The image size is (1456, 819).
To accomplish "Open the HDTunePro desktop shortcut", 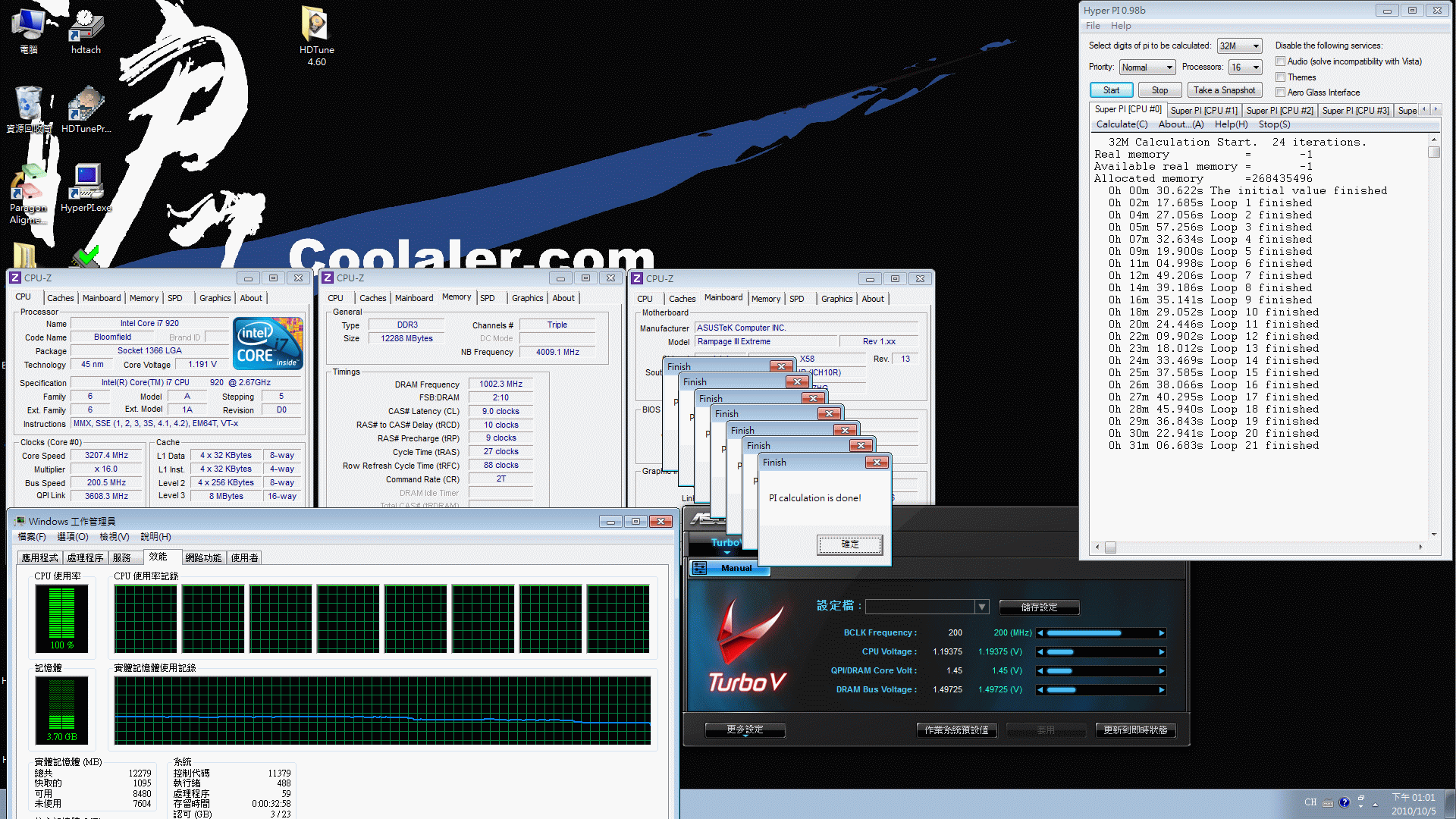I will tap(86, 110).
